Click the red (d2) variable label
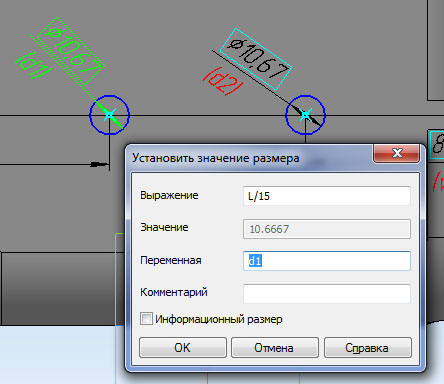This screenshot has width=444, height=384. (x=223, y=81)
